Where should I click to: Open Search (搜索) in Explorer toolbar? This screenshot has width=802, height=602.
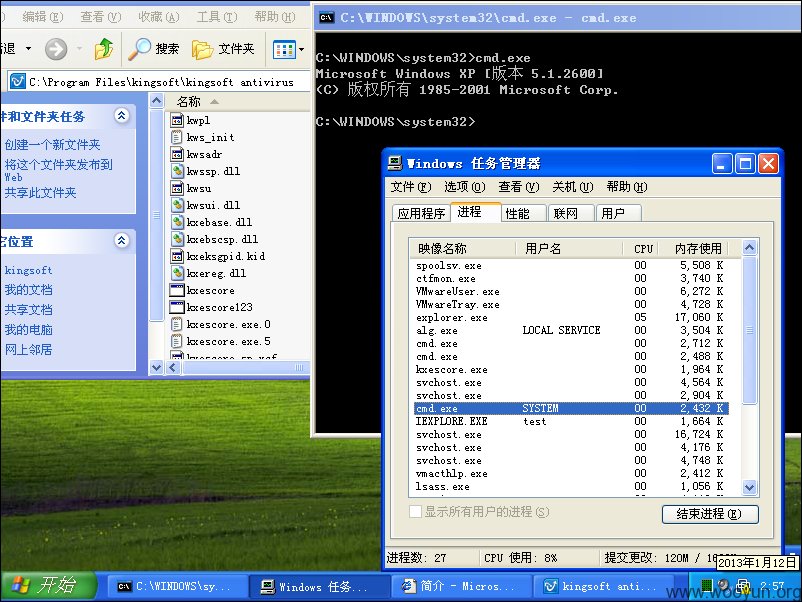[x=153, y=49]
